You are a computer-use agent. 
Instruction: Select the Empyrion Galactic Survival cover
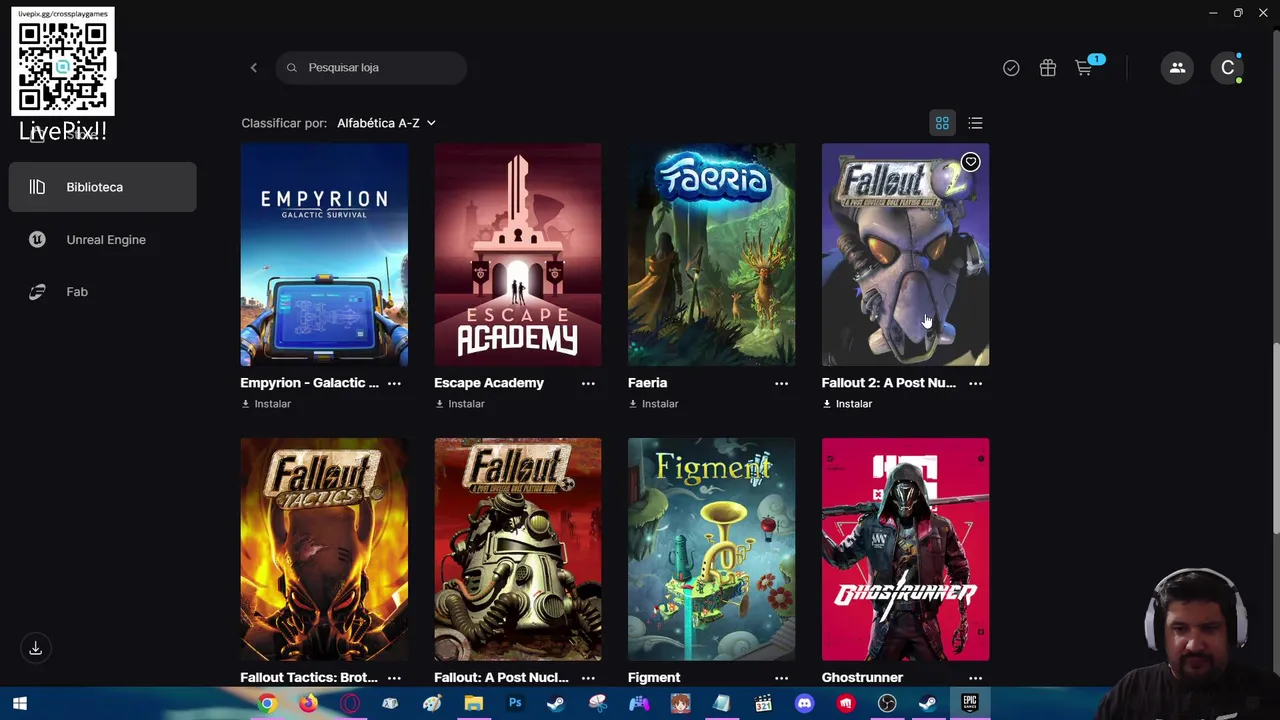click(x=324, y=255)
